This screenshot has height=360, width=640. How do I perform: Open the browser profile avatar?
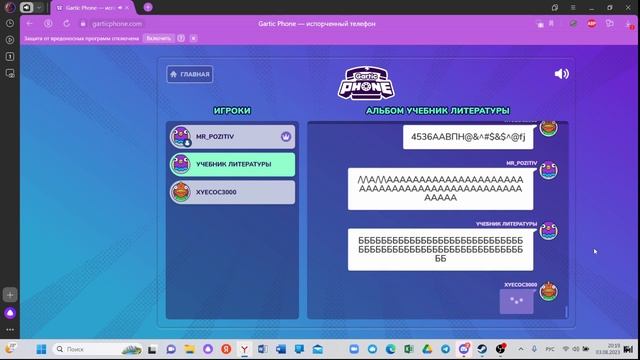coord(10,7)
